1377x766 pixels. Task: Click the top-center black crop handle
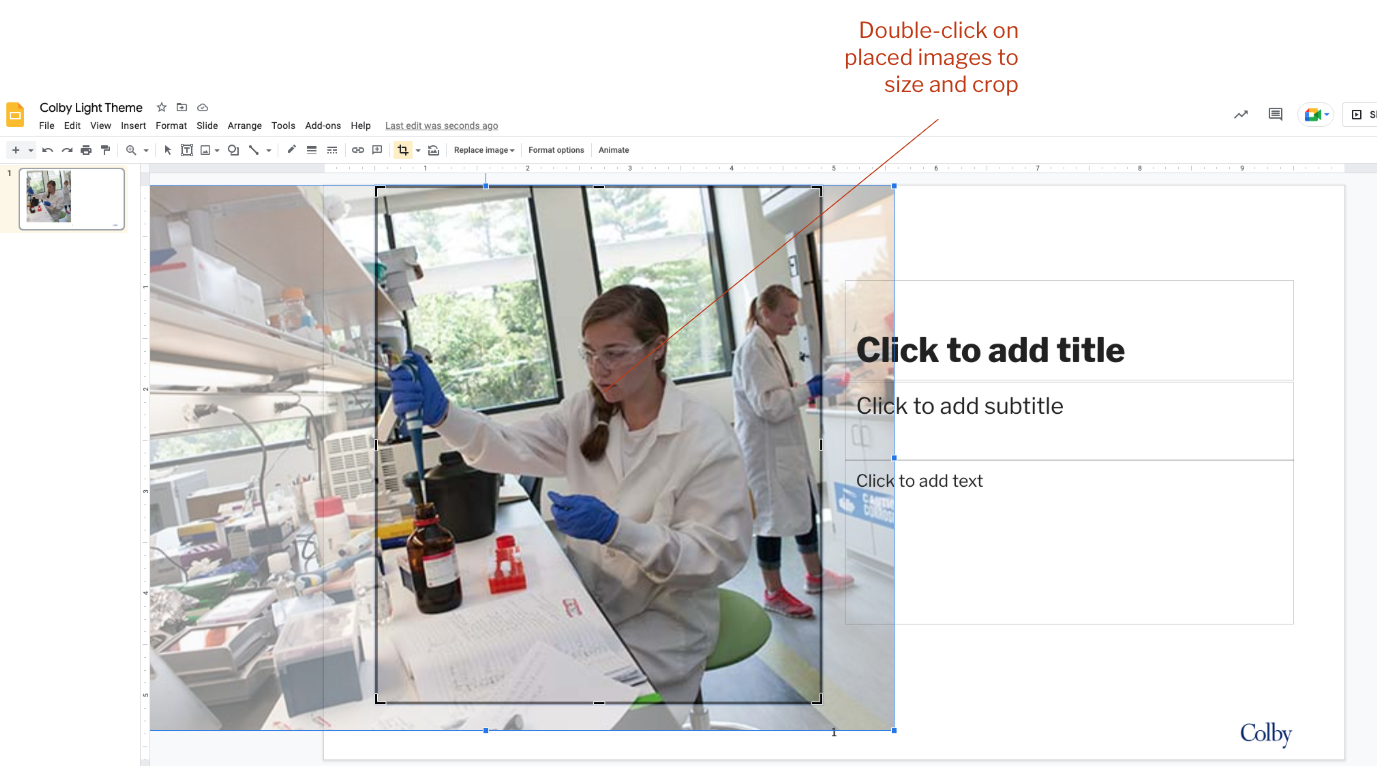pos(599,187)
